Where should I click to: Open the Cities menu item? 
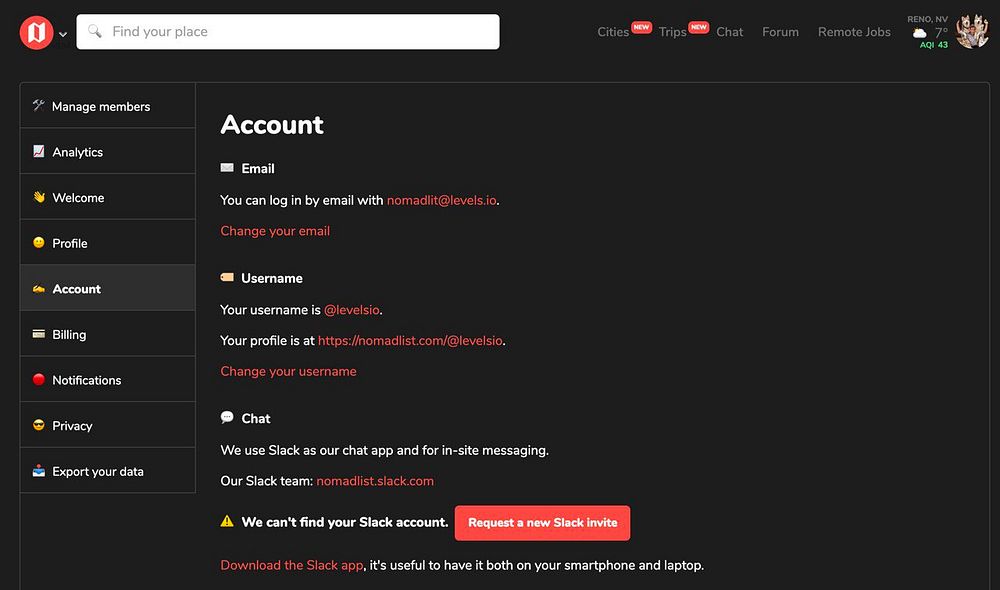(x=613, y=32)
